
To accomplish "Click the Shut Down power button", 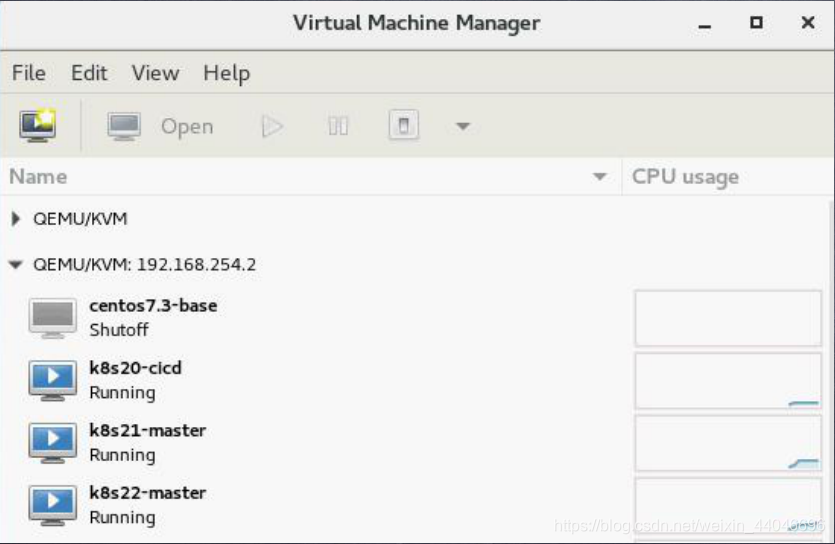I will (404, 126).
